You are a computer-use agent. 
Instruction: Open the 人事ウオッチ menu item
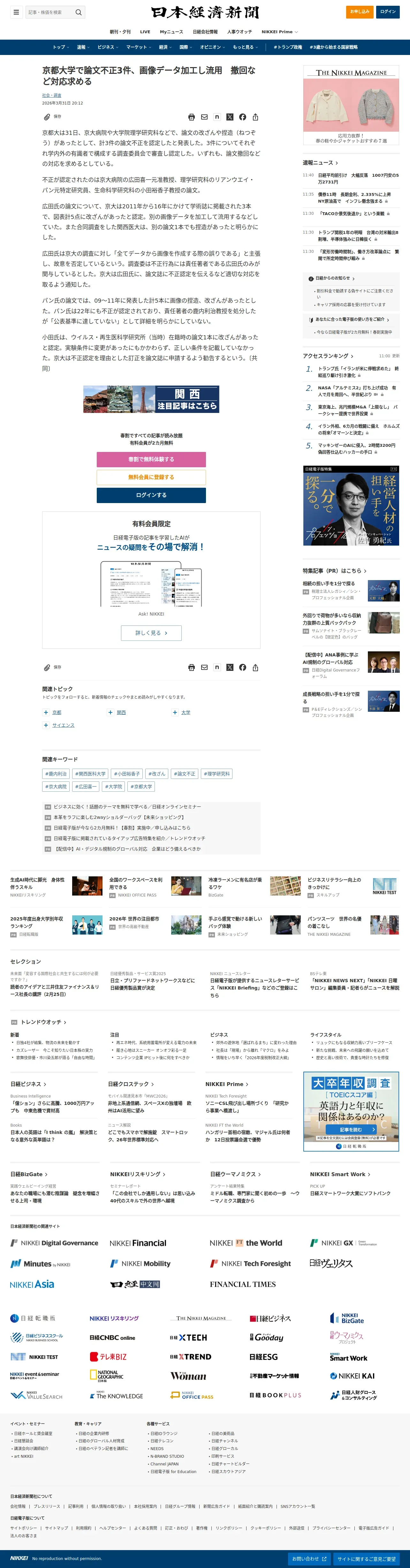pos(239,32)
